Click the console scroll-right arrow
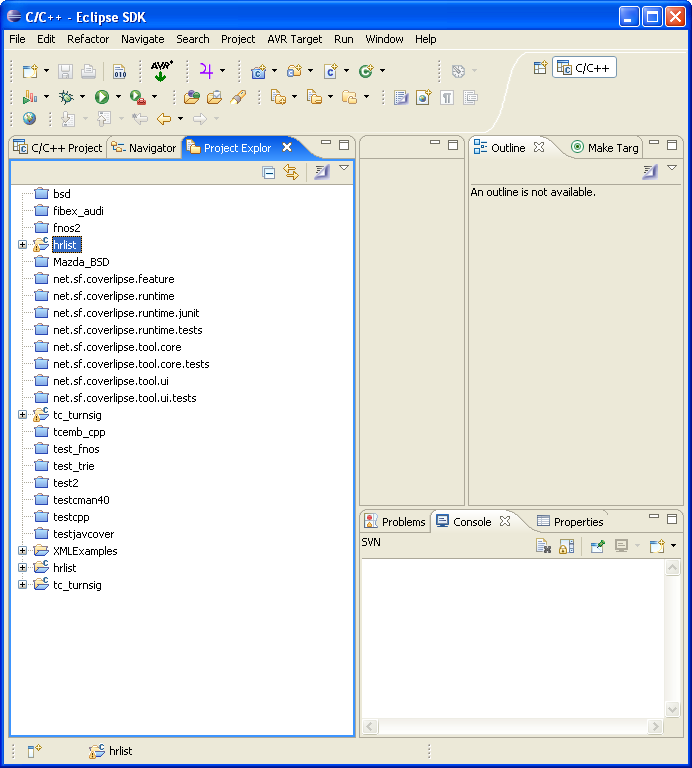The width and height of the screenshot is (692, 768). pos(655,726)
